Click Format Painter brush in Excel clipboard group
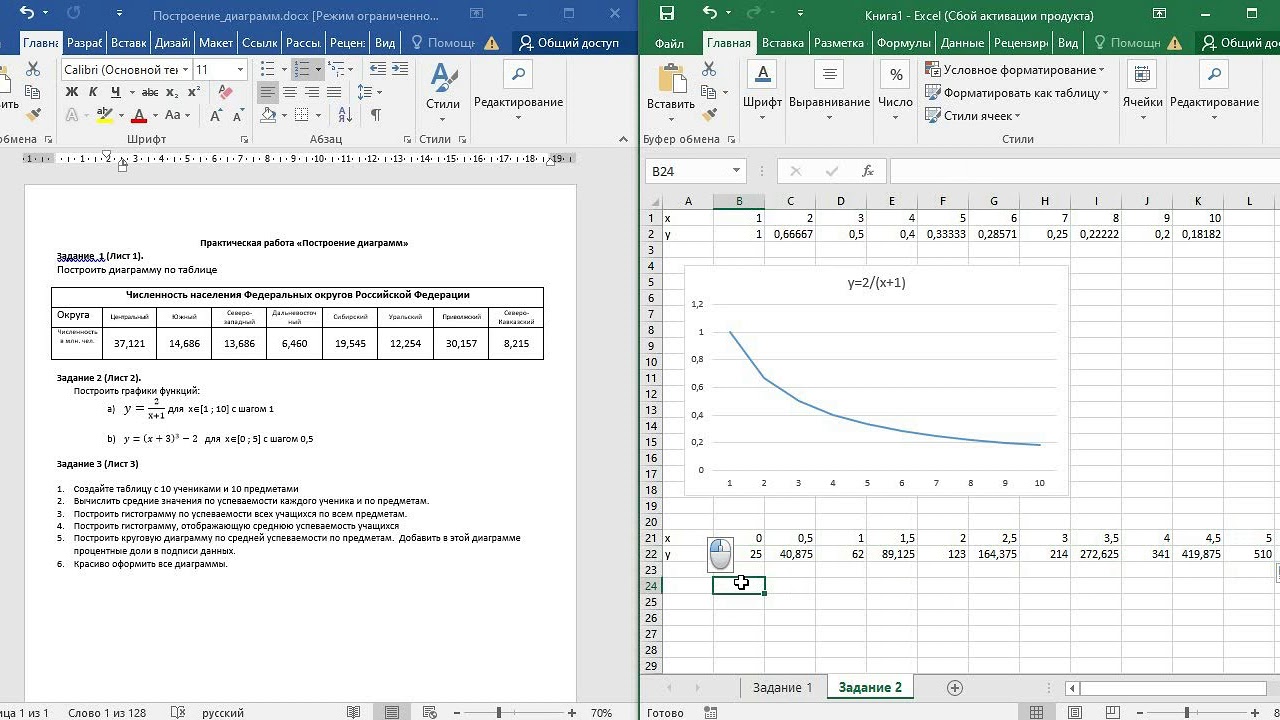 coord(709,115)
